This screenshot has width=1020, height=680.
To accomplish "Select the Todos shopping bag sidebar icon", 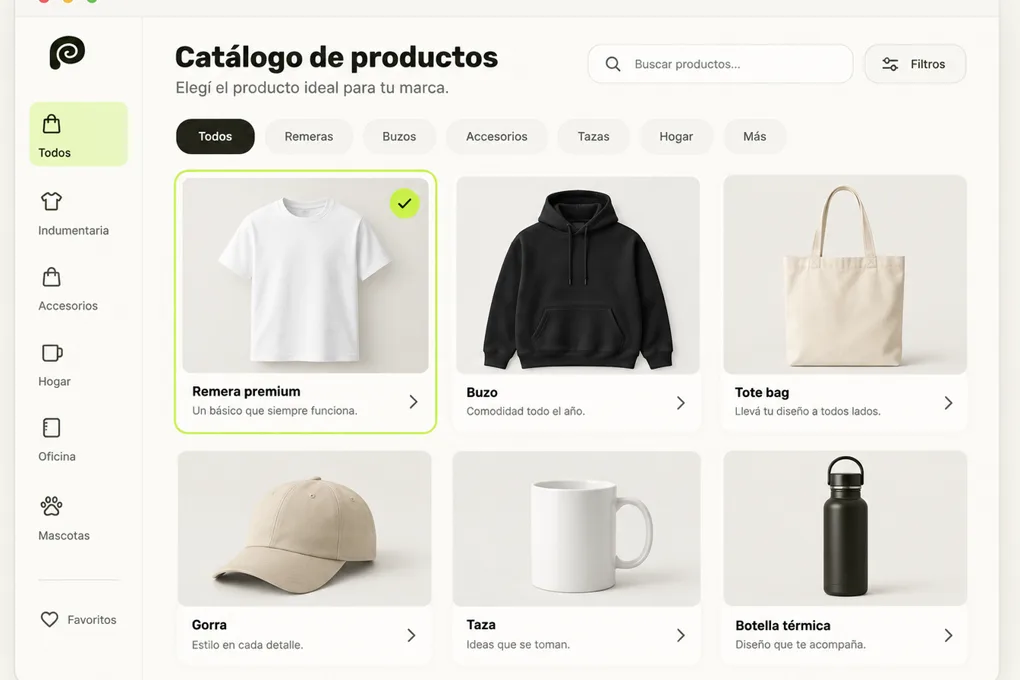I will coord(51,124).
